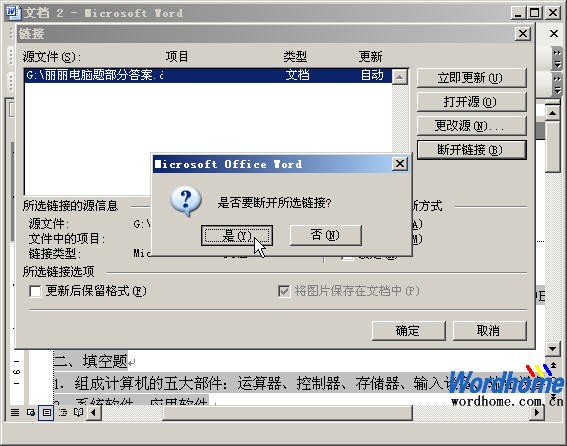Click the source list scroll-up arrow

pyautogui.click(x=400, y=76)
